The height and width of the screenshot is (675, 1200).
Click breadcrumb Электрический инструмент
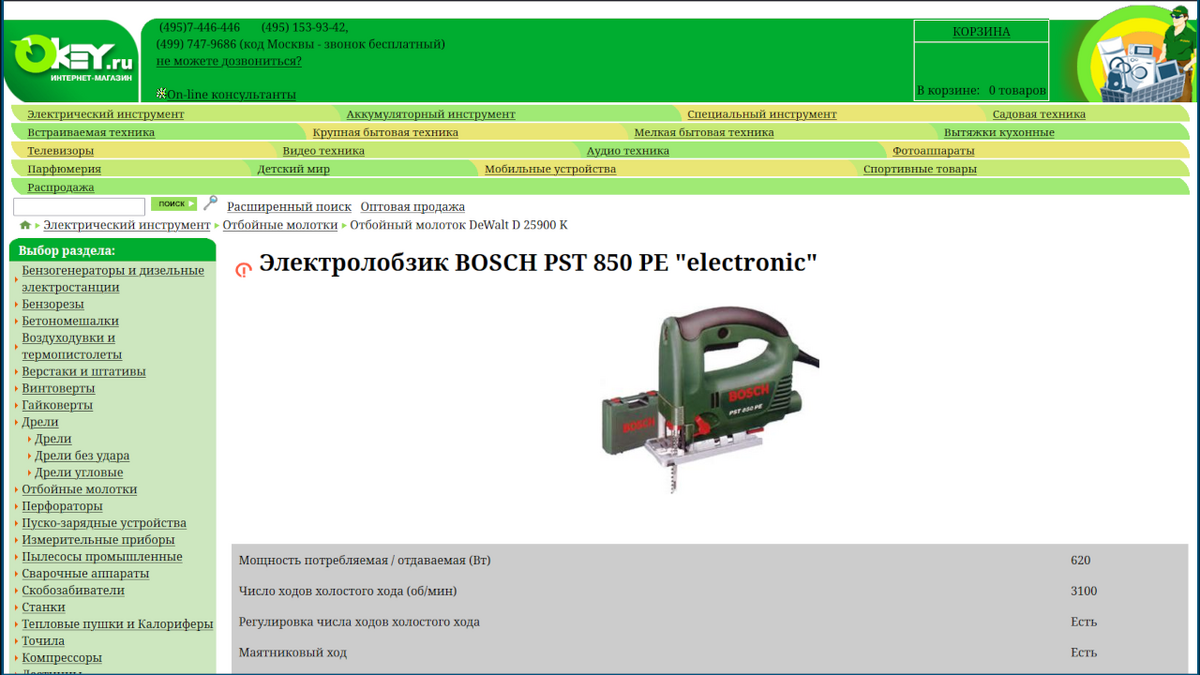coord(127,225)
